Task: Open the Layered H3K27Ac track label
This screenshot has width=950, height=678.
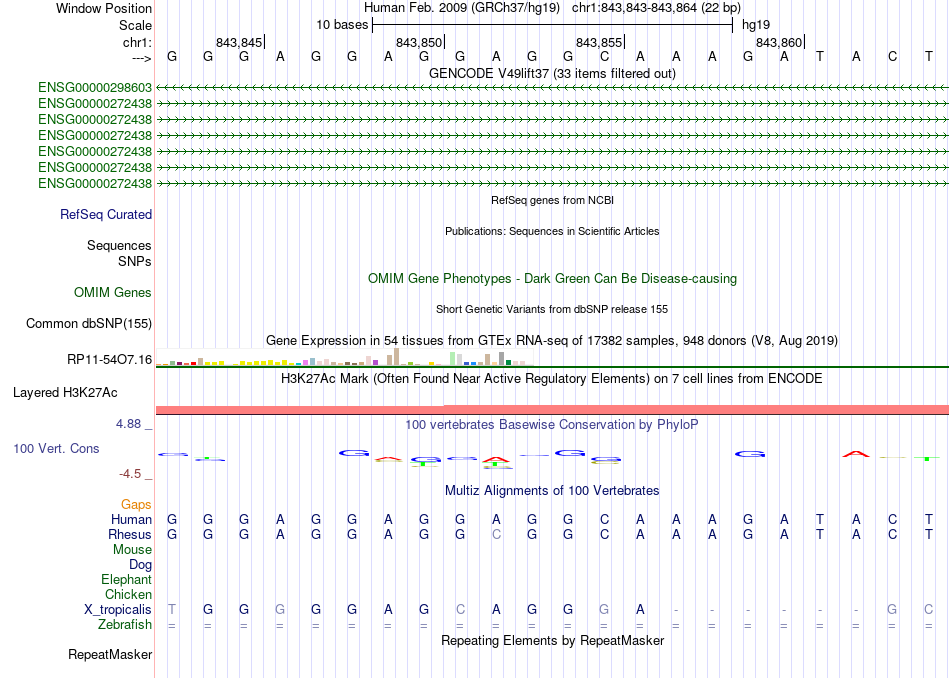Action: [x=65, y=393]
